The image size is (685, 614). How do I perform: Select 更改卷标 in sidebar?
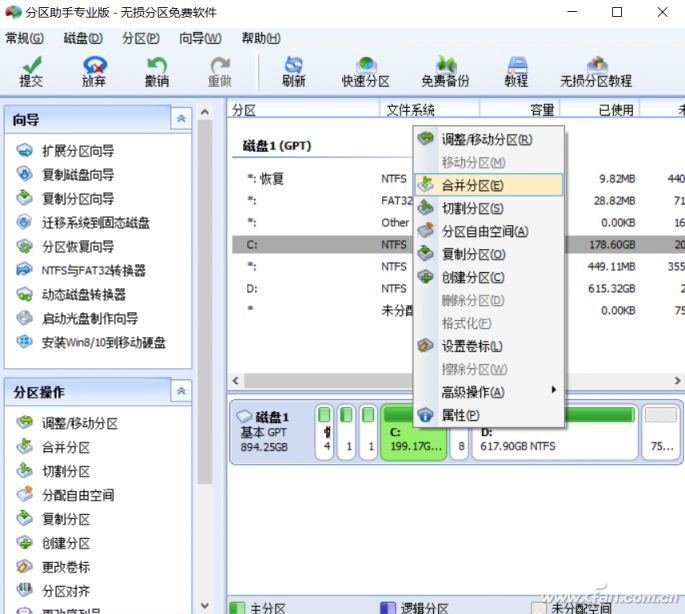(53, 567)
